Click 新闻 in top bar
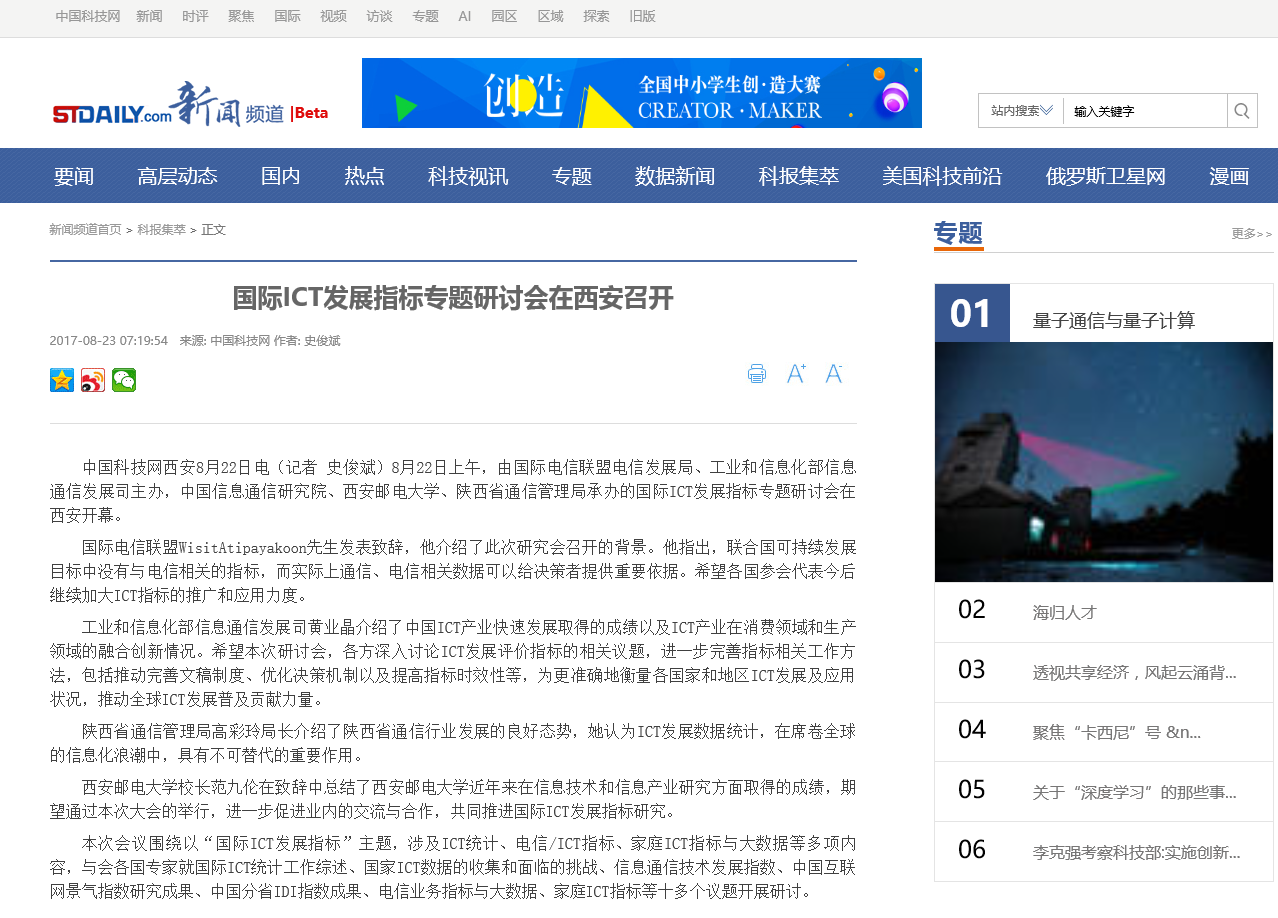1278x918 pixels. (x=149, y=16)
